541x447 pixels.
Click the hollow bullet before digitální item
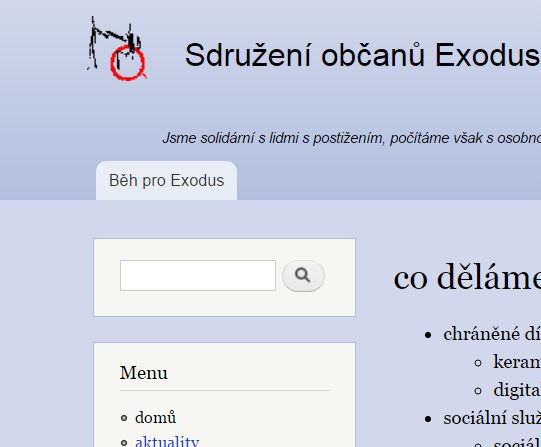tap(478, 391)
